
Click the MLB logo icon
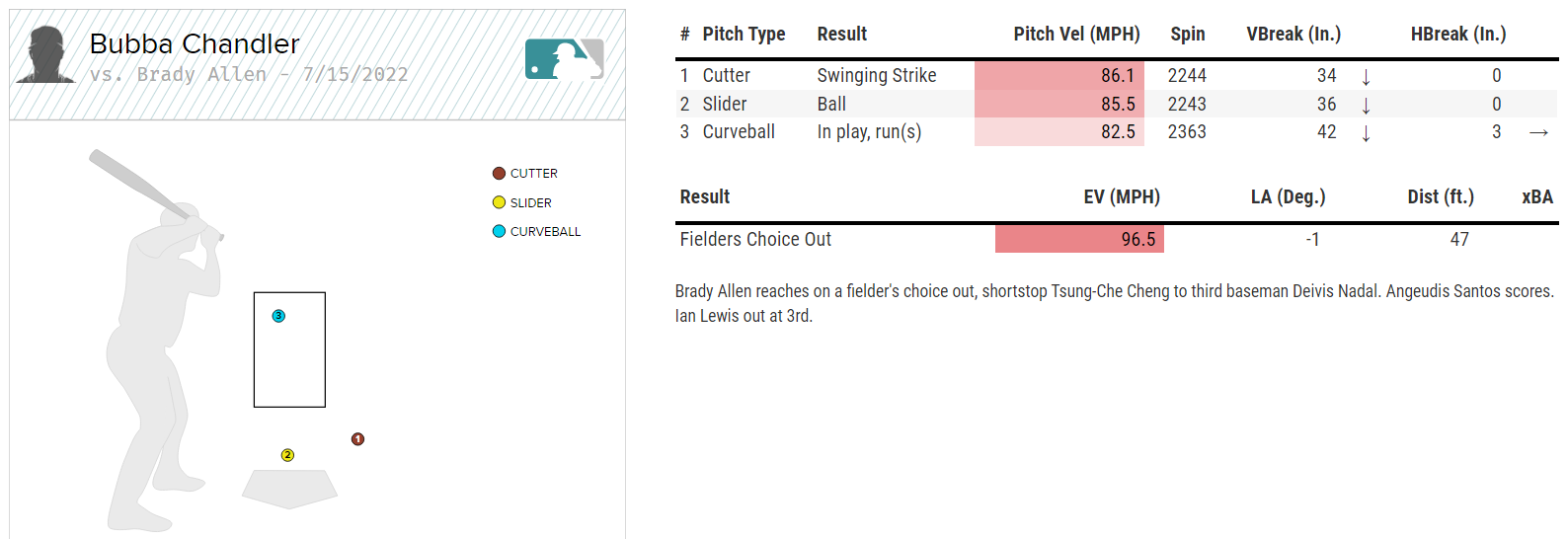click(564, 59)
